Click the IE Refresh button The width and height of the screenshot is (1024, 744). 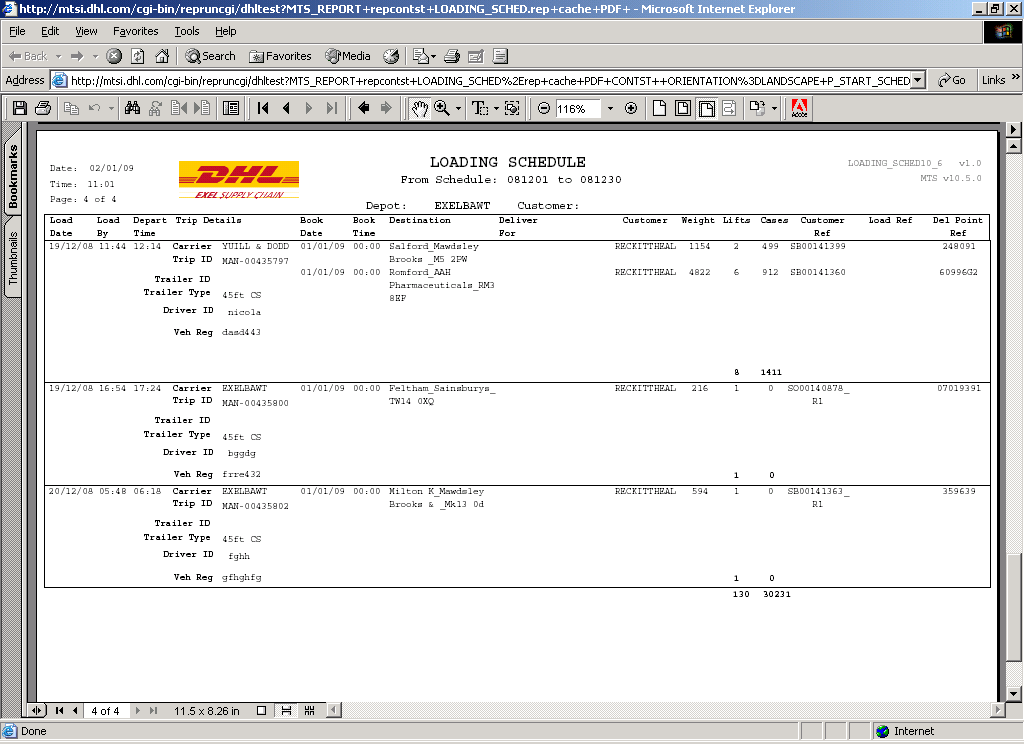tap(138, 56)
